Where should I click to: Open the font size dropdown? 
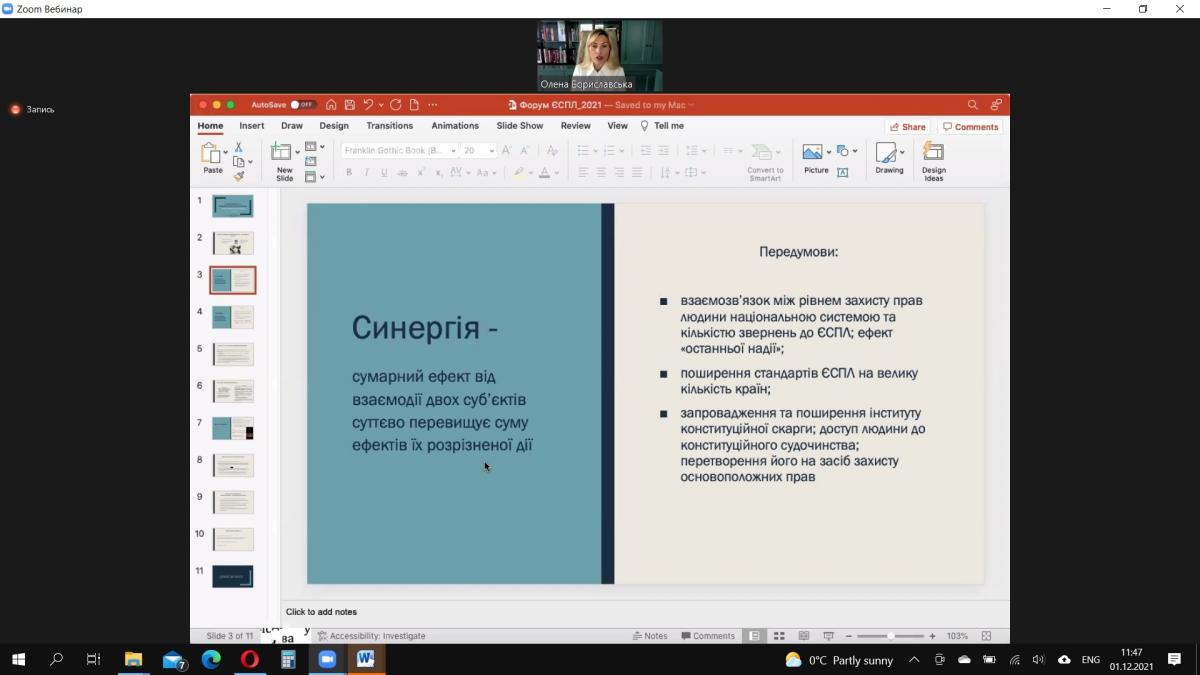point(492,151)
